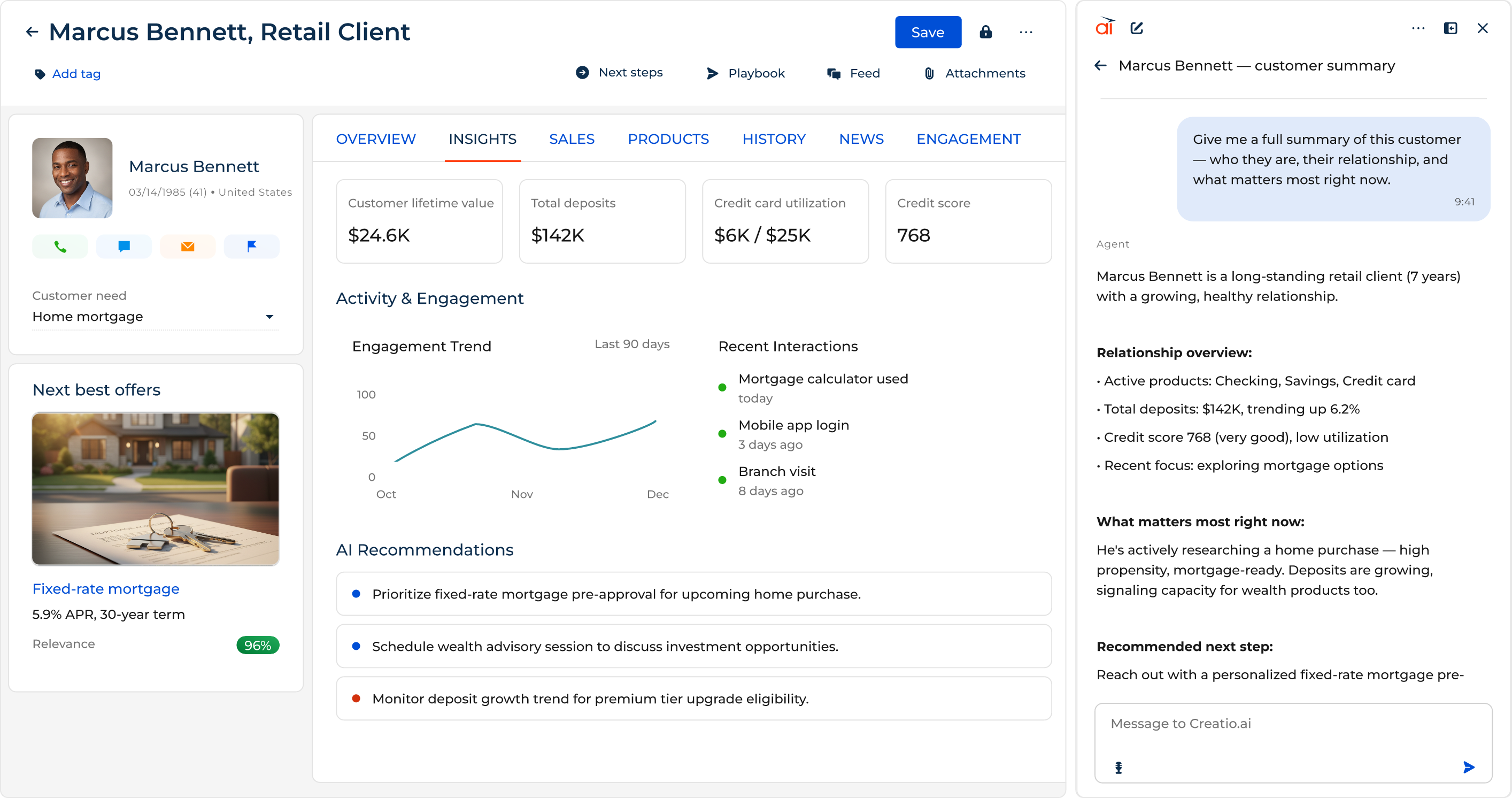Click the Save button
Image resolution: width=1512 pixels, height=798 pixels.
(928, 32)
